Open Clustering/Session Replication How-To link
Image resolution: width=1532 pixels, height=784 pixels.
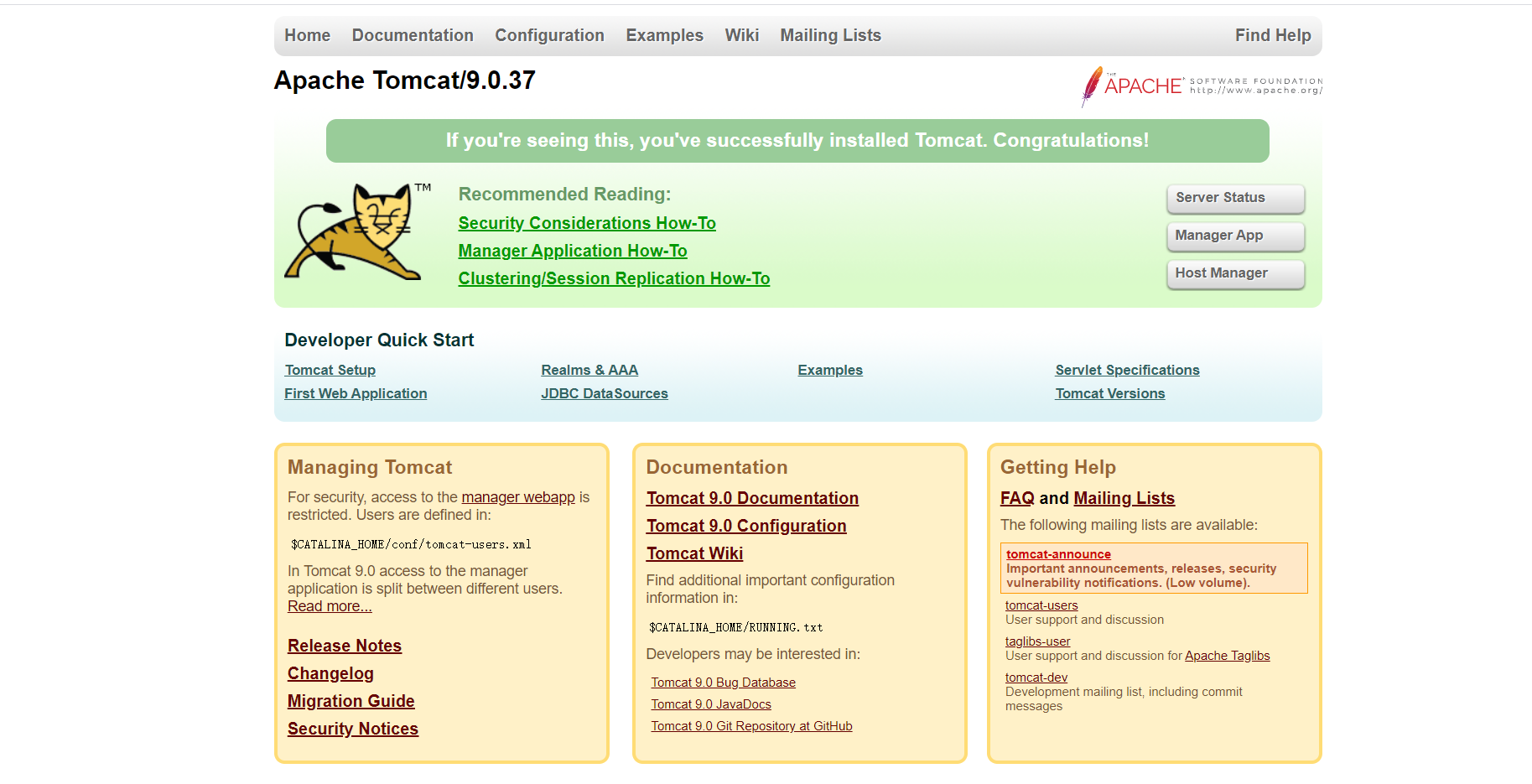pos(614,278)
